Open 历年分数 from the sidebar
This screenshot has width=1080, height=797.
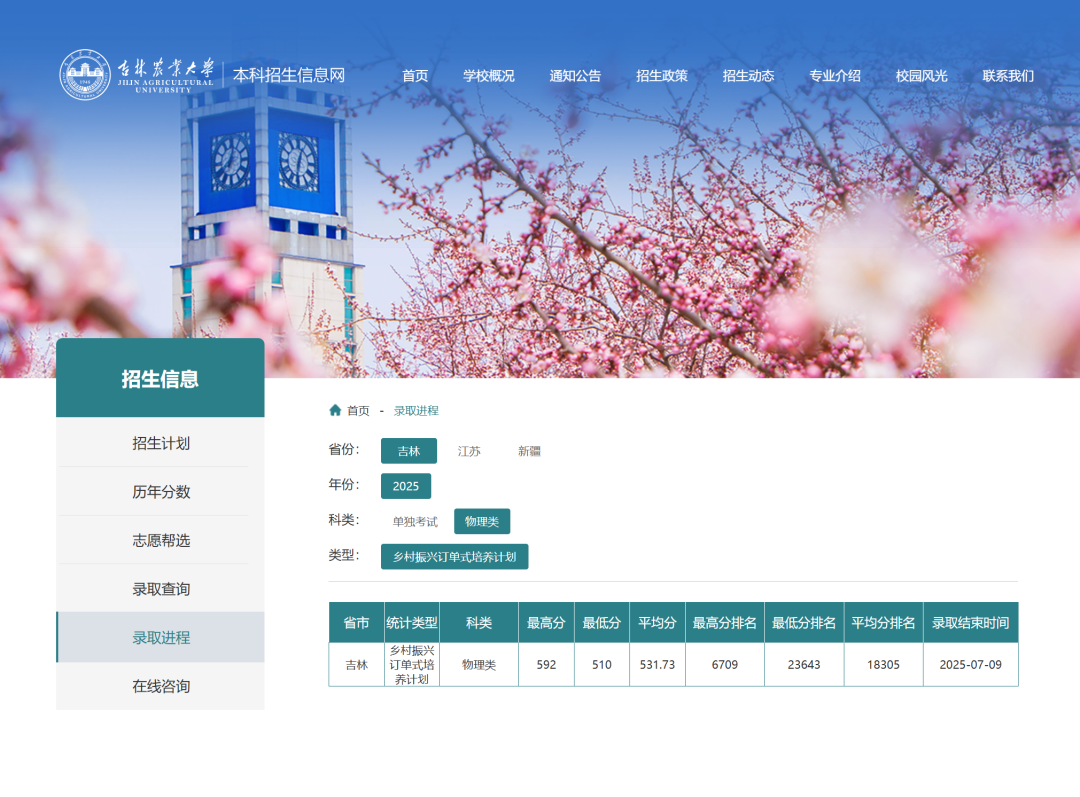click(160, 491)
